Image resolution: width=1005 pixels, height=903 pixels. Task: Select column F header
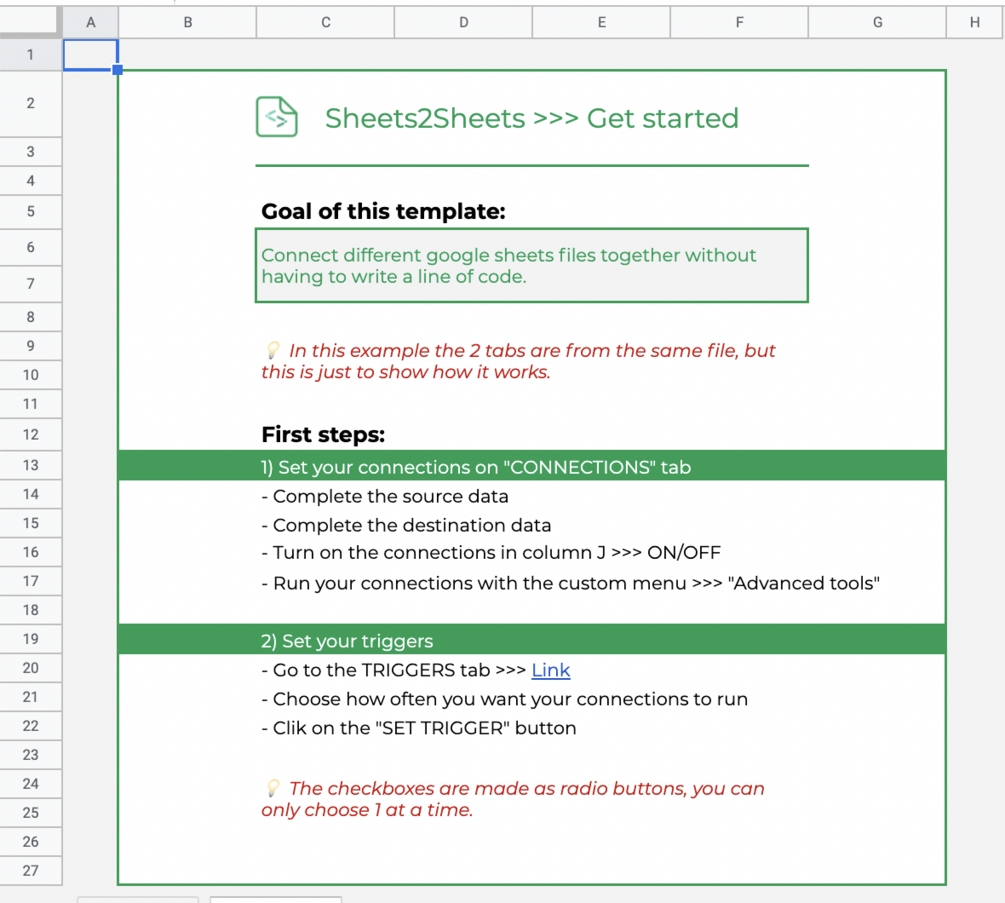(740, 22)
